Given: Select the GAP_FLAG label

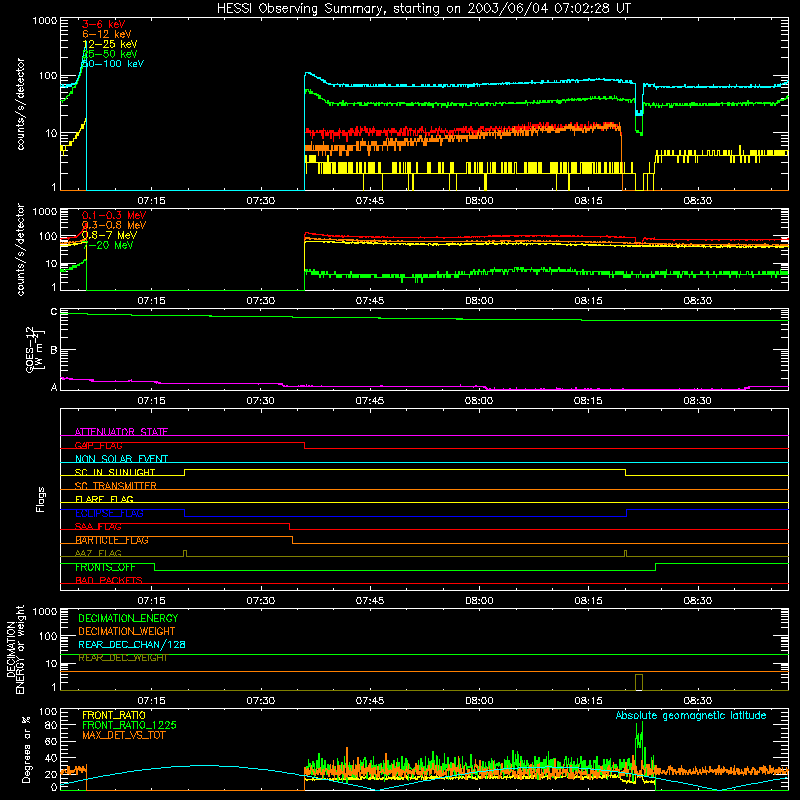Looking at the screenshot, I should (x=98, y=445).
